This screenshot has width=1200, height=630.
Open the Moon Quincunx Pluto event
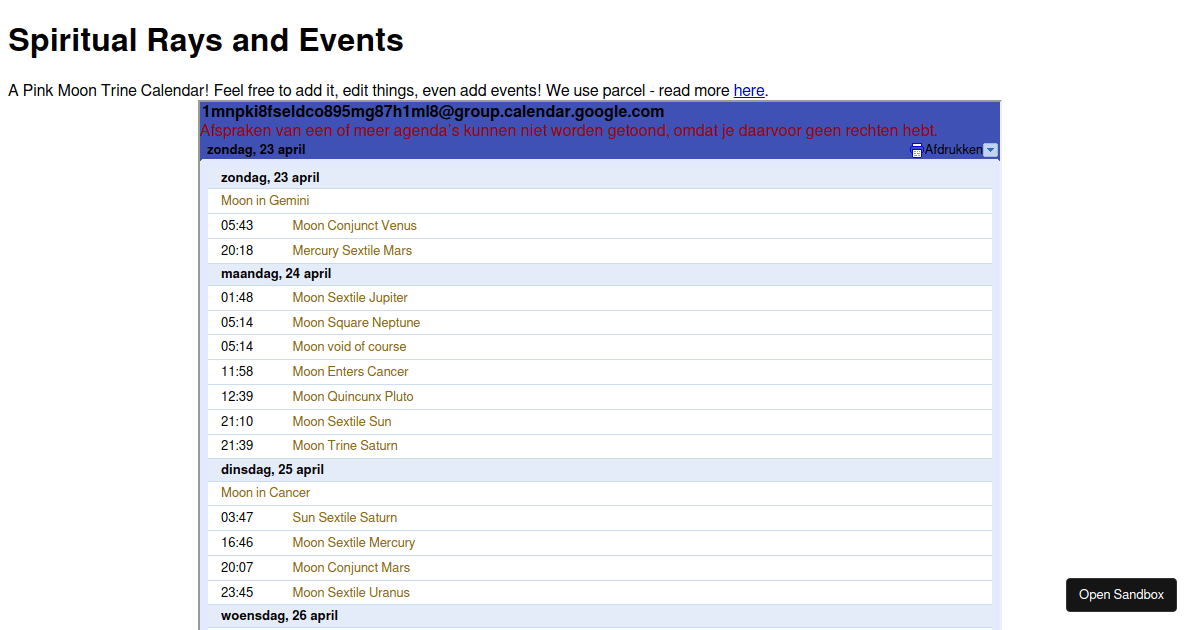point(352,396)
